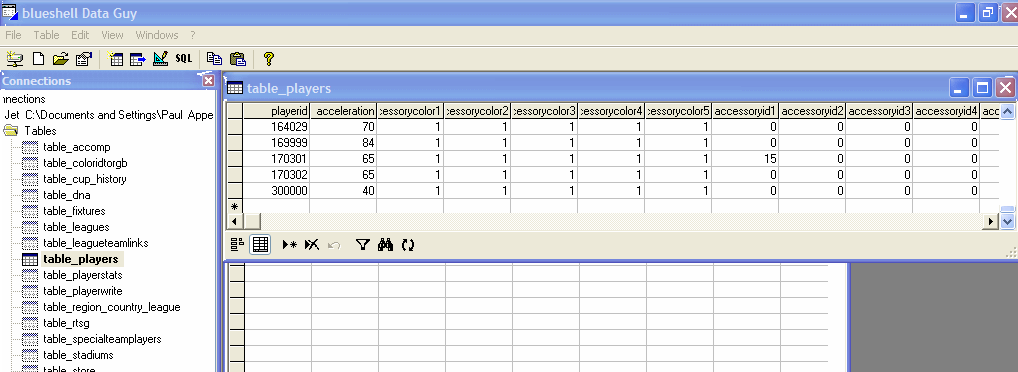Click the copy toolbar icon
Viewport: 1018px width, 372px height.
click(215, 59)
